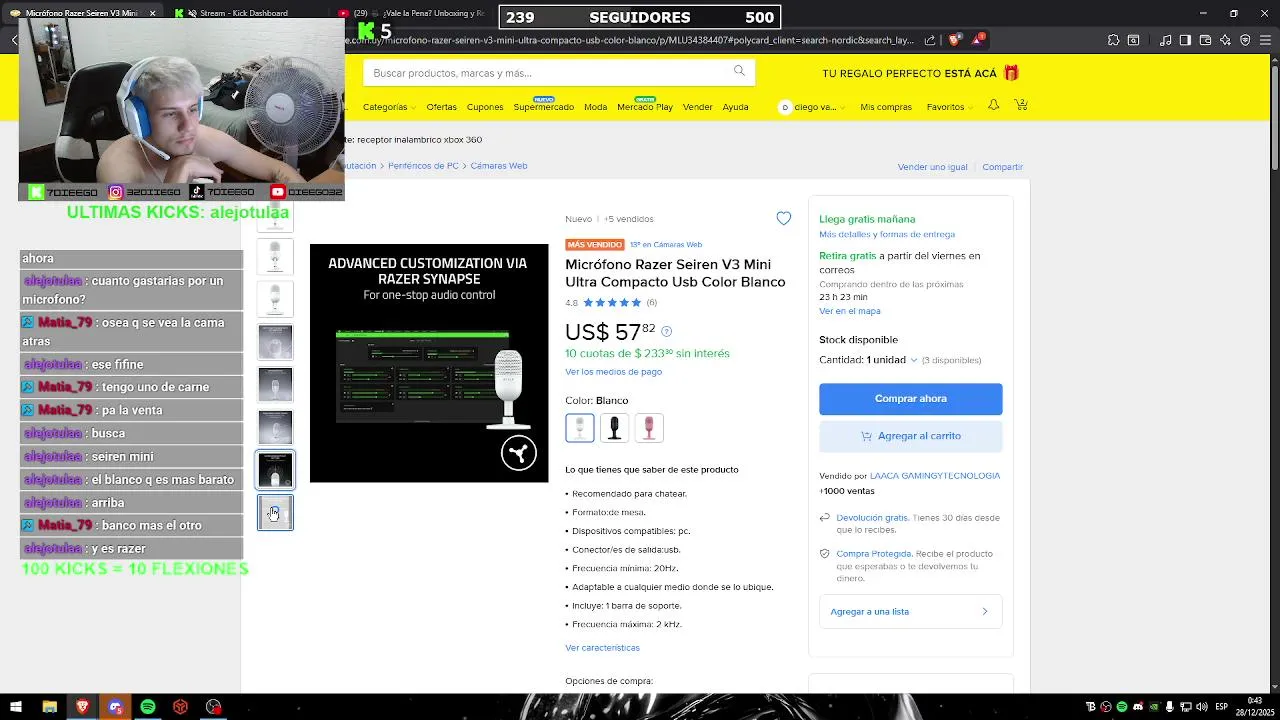Go to Supermercado section

544,107
